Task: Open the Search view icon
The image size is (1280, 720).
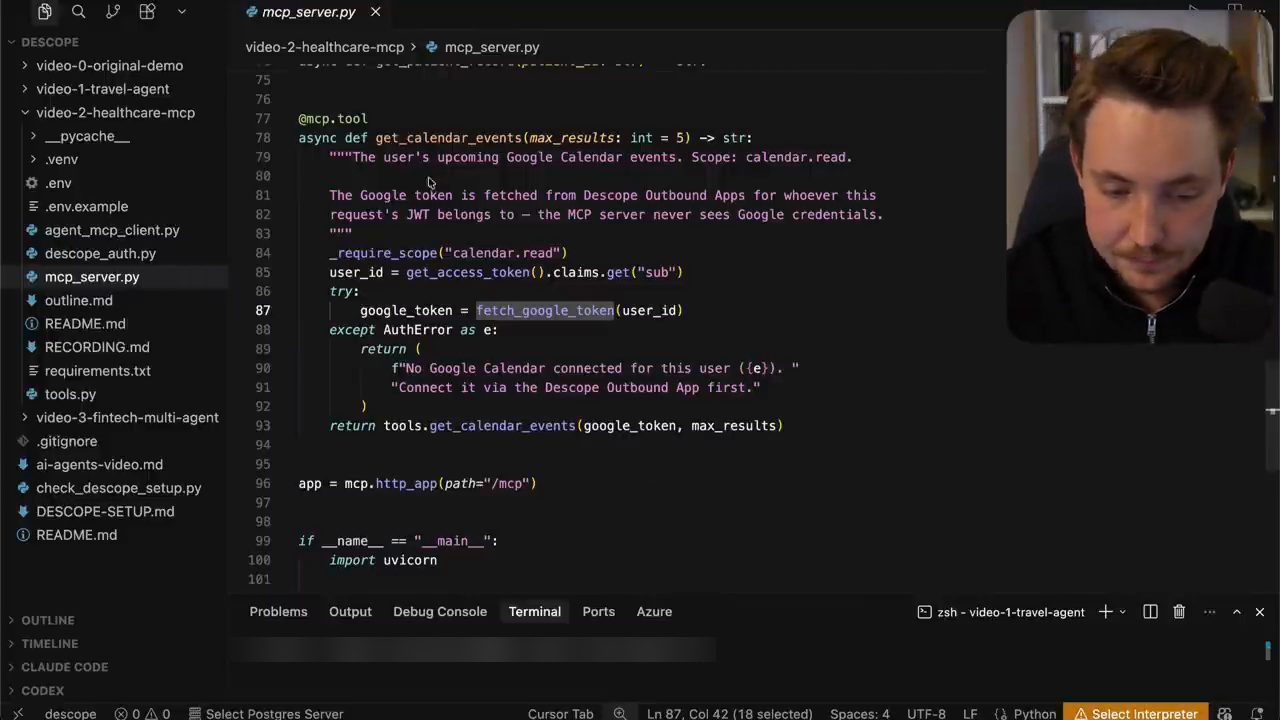Action: (x=79, y=12)
